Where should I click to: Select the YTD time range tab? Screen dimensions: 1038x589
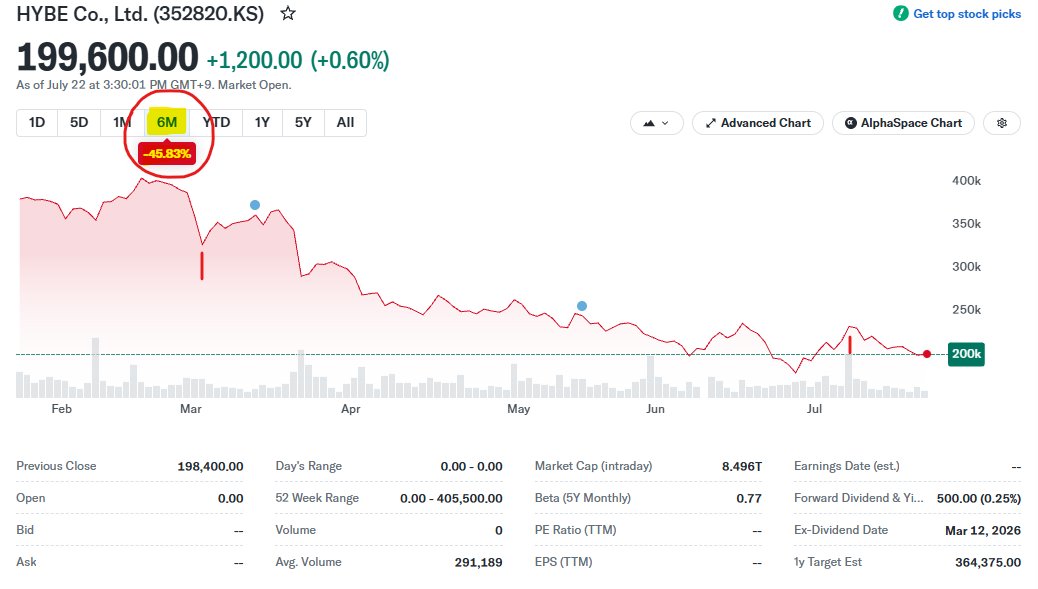[216, 122]
